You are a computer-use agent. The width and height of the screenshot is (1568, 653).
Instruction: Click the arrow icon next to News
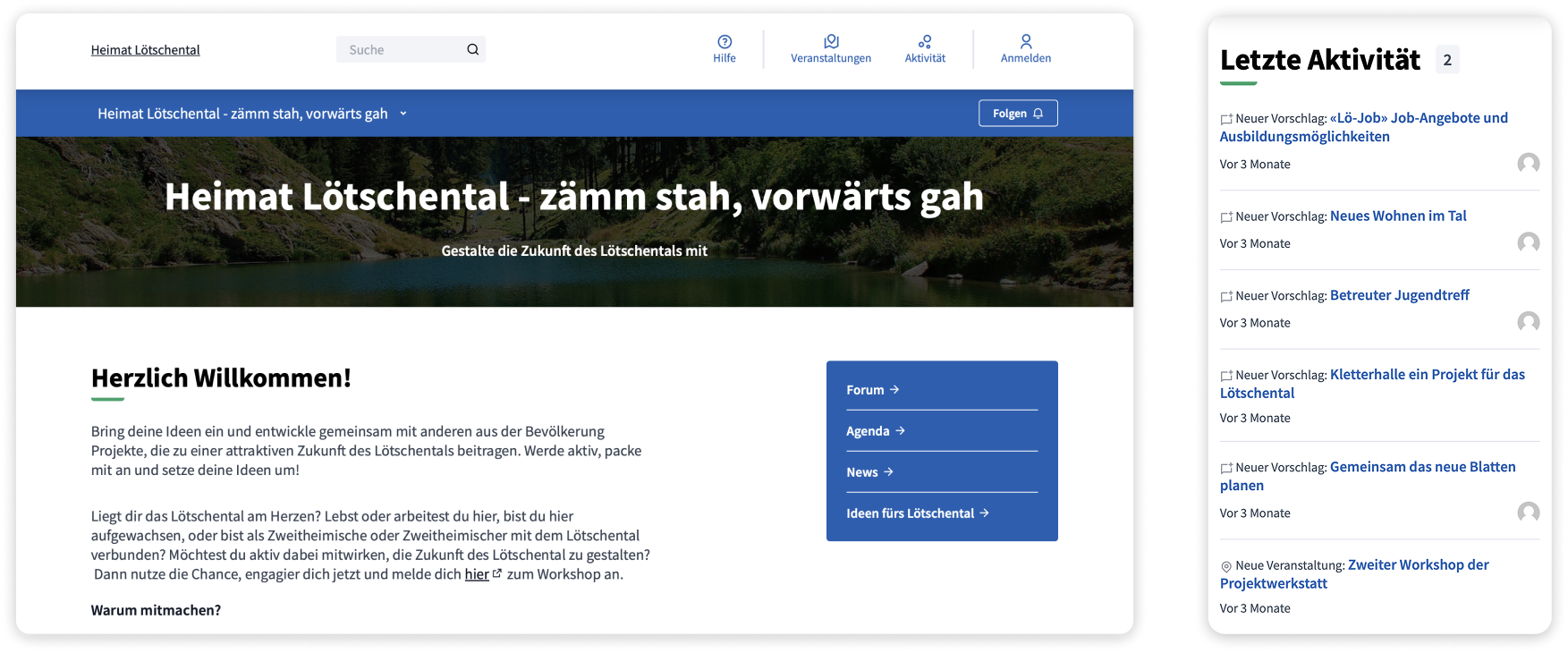click(889, 472)
